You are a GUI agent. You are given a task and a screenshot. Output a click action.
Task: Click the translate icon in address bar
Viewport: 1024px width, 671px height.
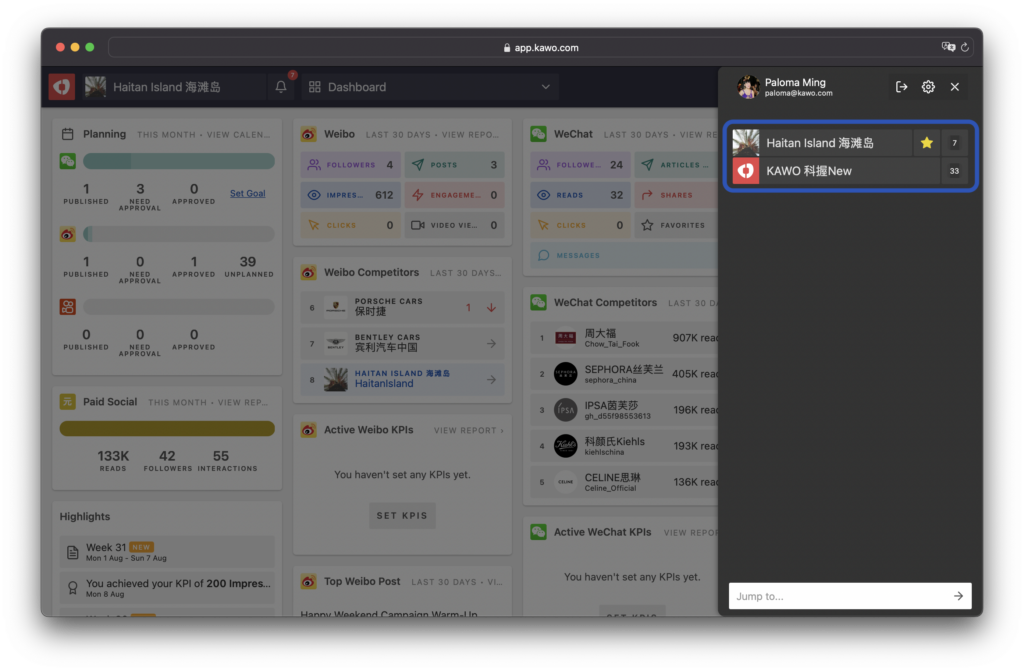pos(948,47)
